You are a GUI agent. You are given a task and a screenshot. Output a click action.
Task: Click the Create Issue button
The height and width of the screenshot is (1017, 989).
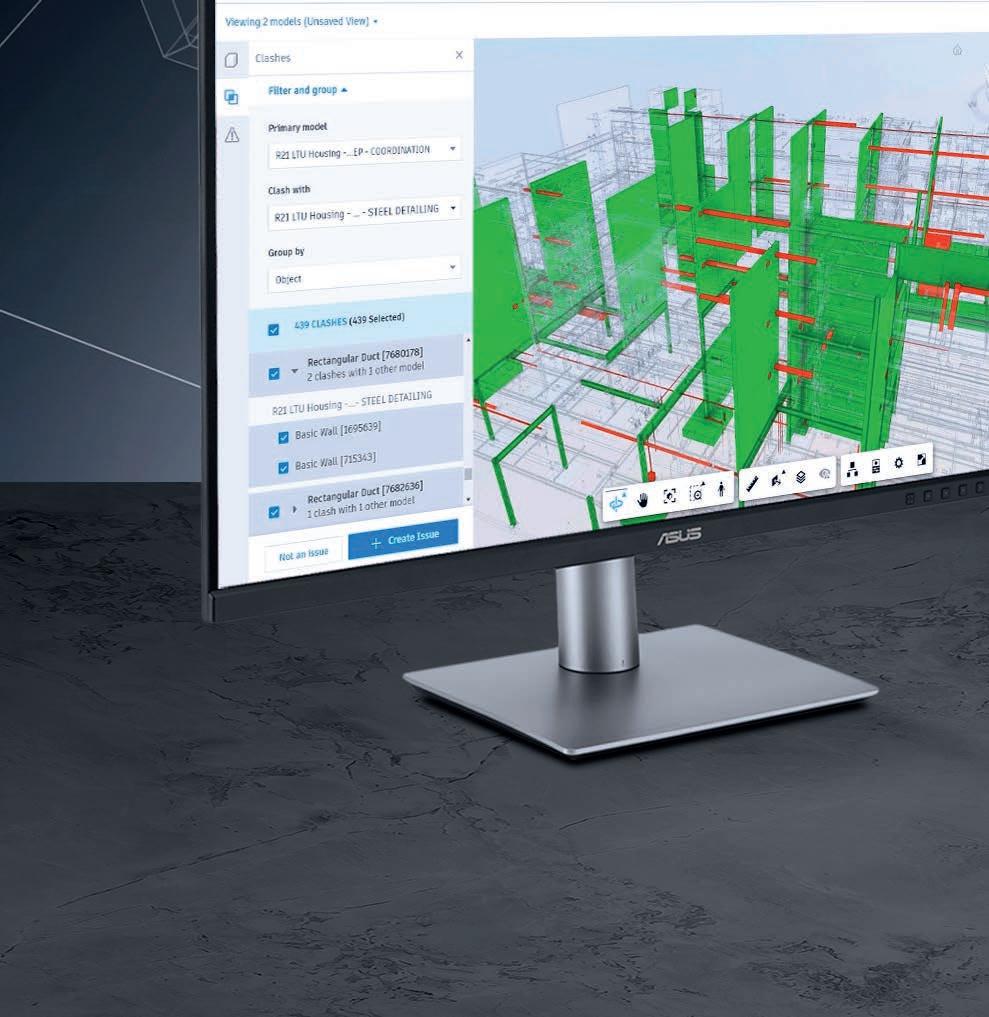403,539
